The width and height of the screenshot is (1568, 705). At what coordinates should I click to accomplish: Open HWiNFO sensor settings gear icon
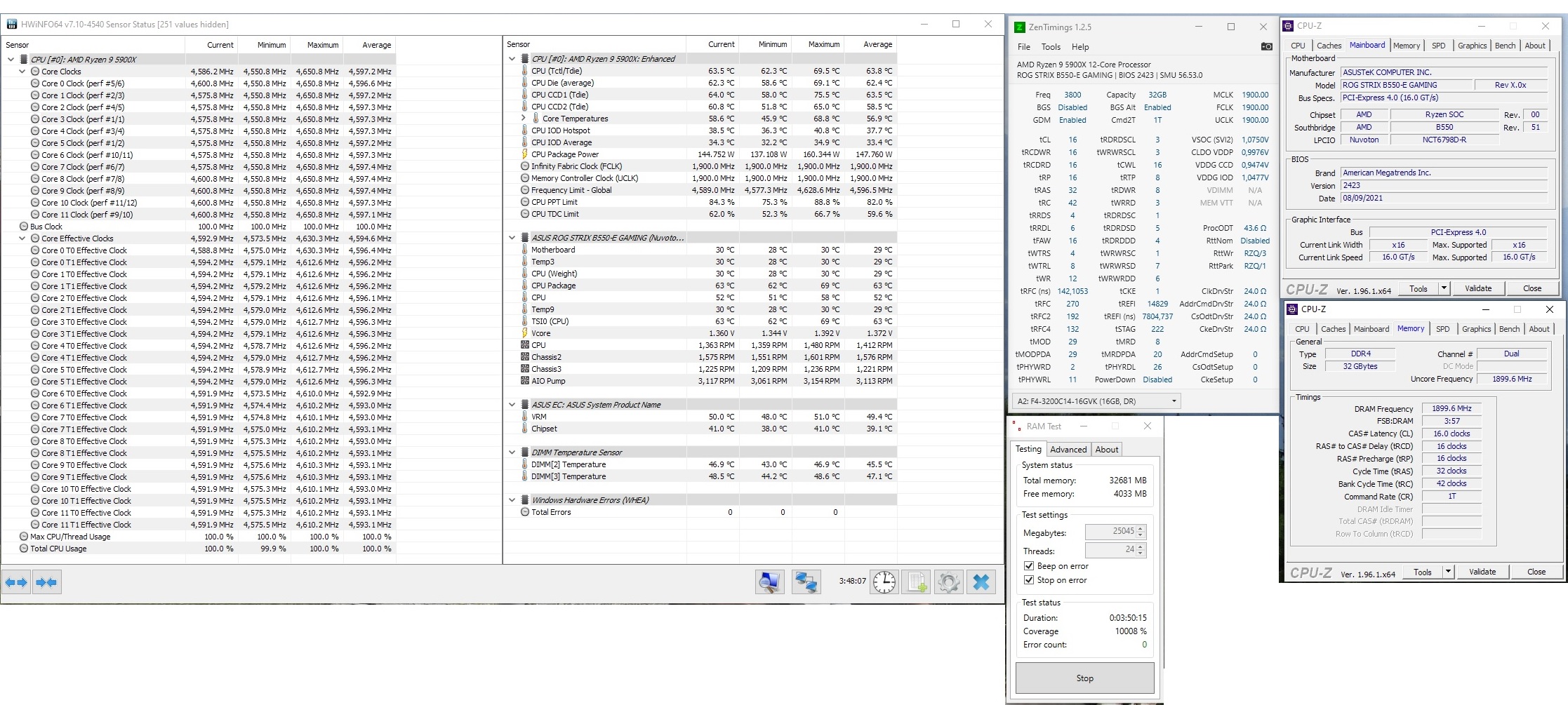pos(949,582)
